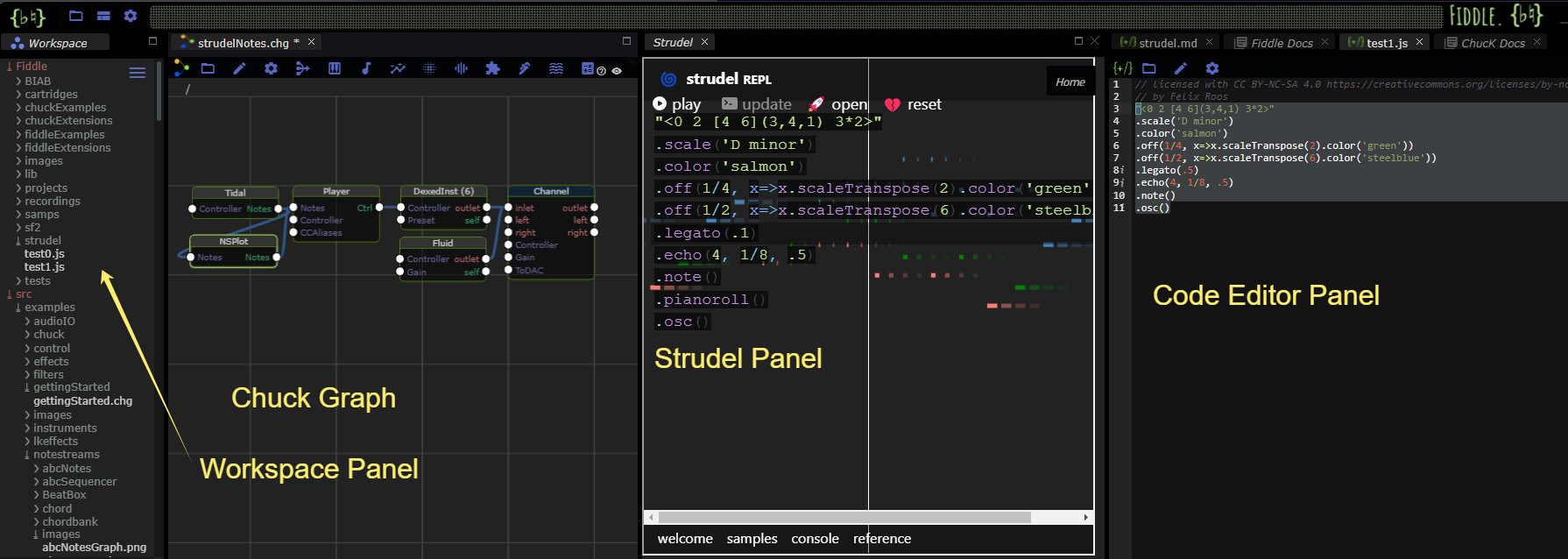Collapse the Fiddle root folder
Image resolution: width=1568 pixels, height=559 pixels.
[x=10, y=67]
